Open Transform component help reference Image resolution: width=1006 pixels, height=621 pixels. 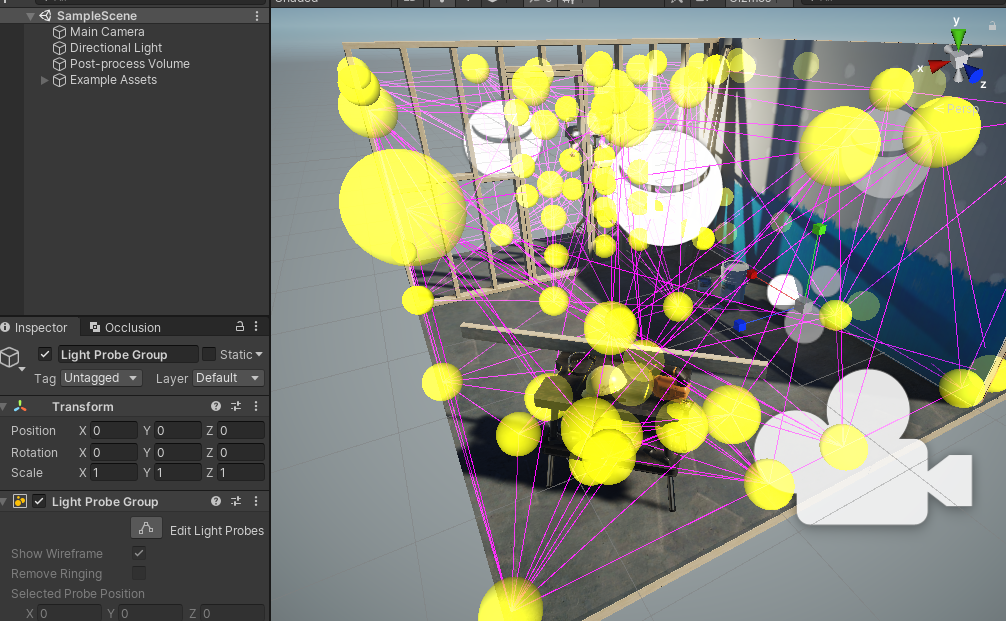click(x=216, y=406)
